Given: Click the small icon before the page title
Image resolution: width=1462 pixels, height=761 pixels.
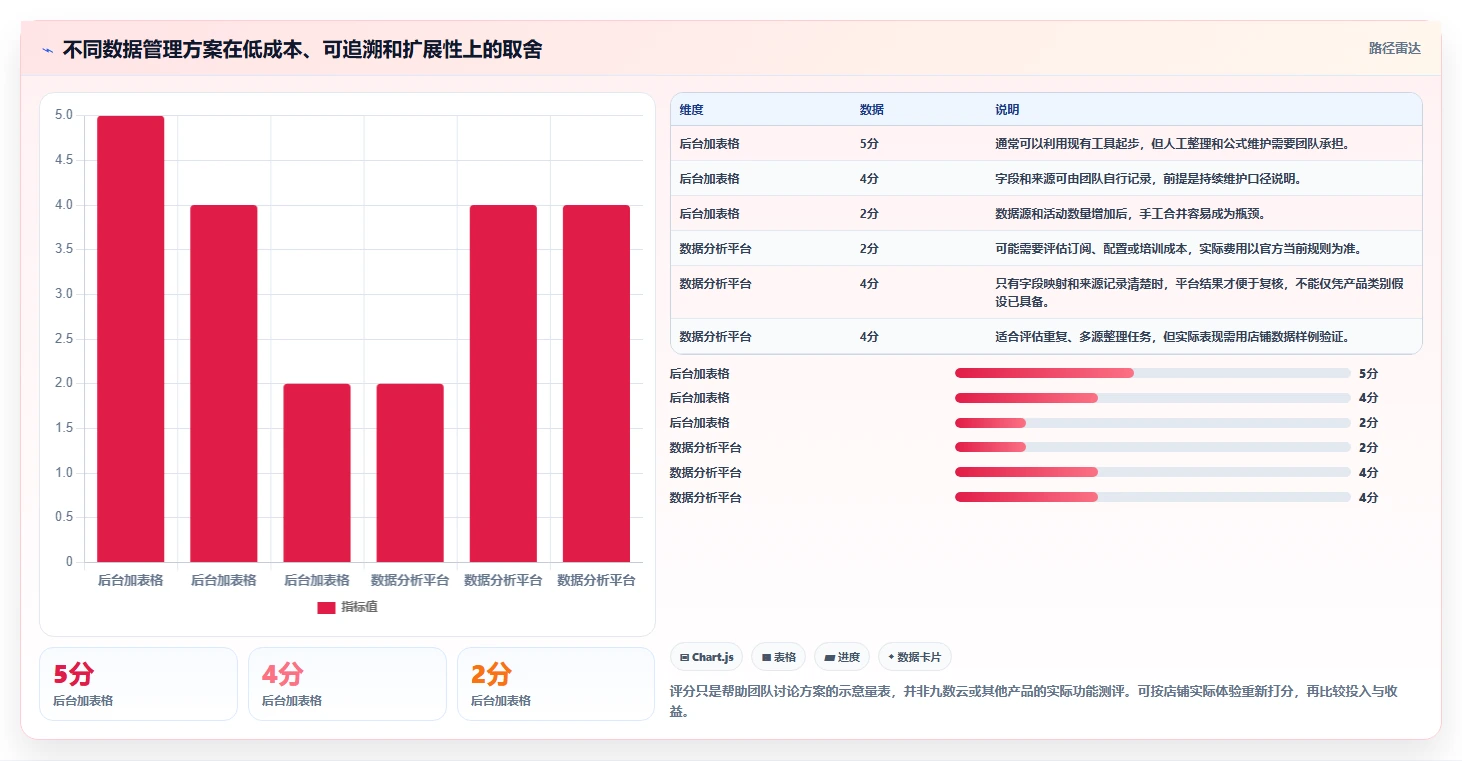Looking at the screenshot, I should coord(47,50).
